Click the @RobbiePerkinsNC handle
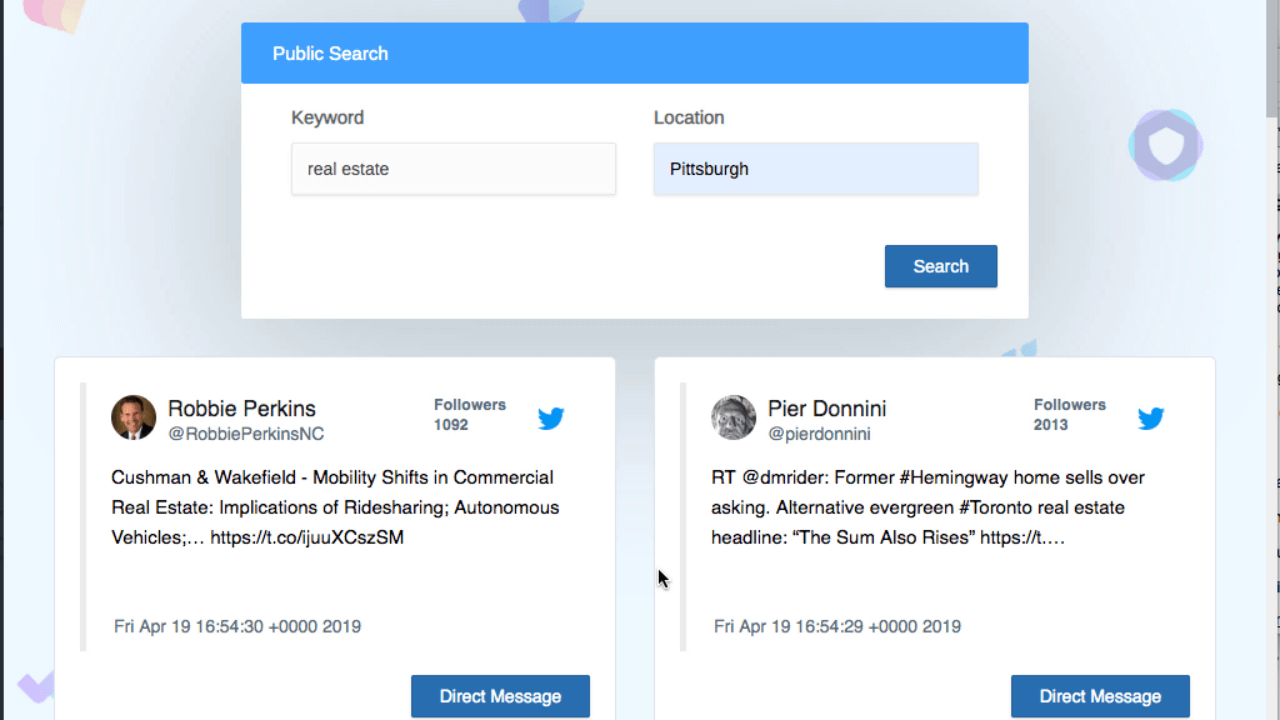Viewport: 1280px width, 720px height. (246, 434)
